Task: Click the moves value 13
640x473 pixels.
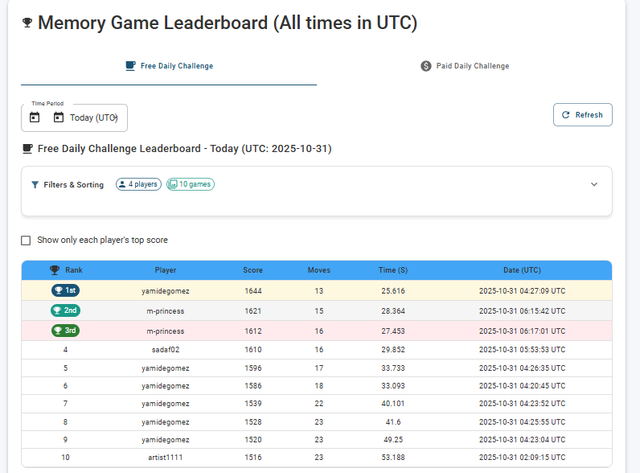Action: [x=319, y=291]
